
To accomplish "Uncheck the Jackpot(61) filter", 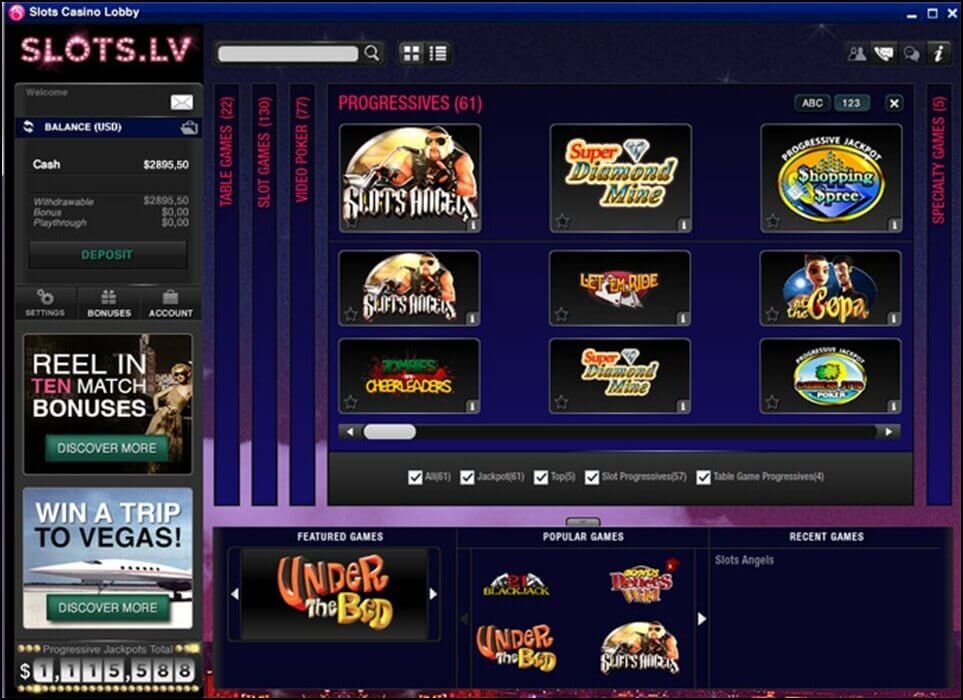I will pyautogui.click(x=467, y=478).
